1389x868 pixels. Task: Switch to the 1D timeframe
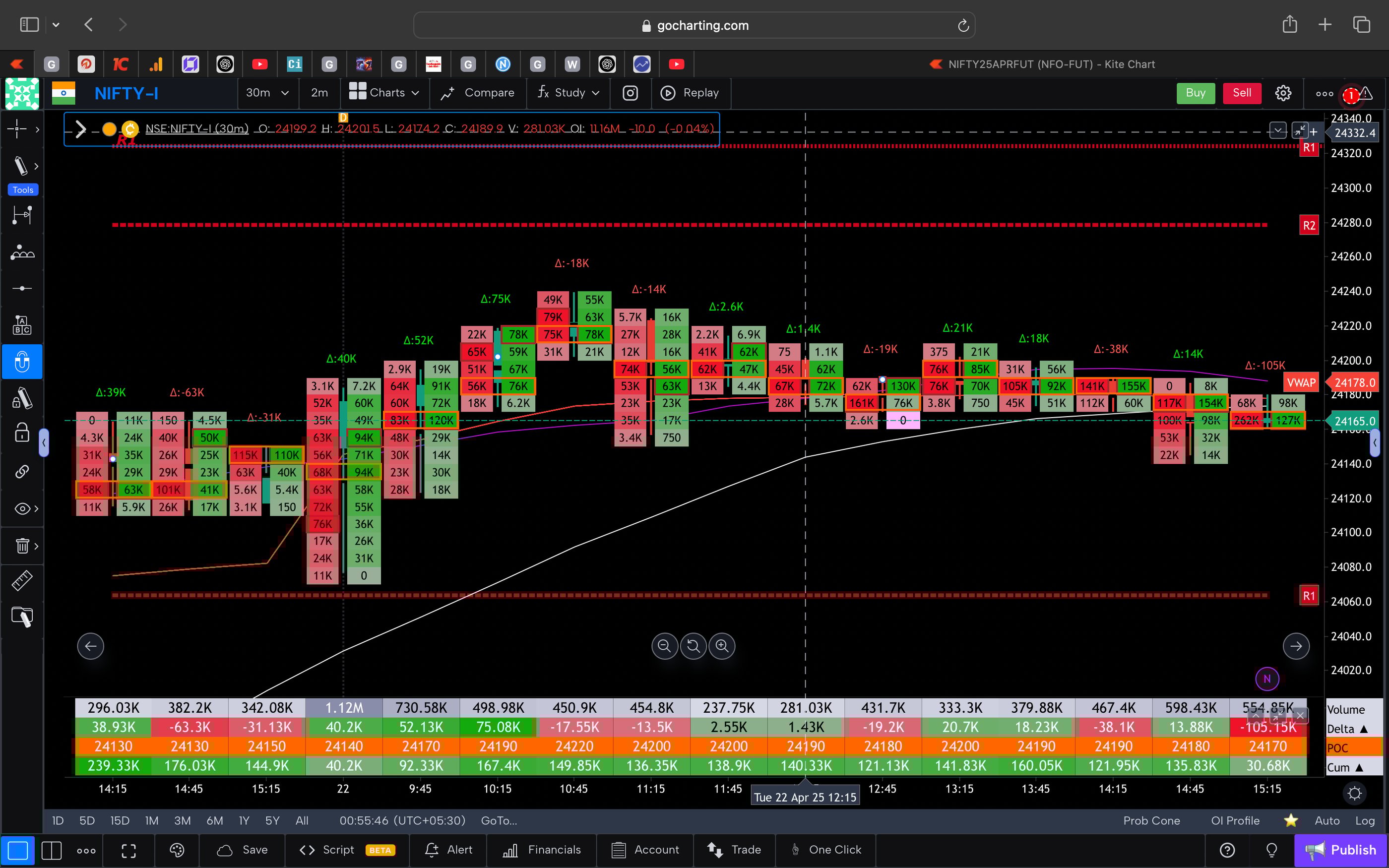[58, 820]
